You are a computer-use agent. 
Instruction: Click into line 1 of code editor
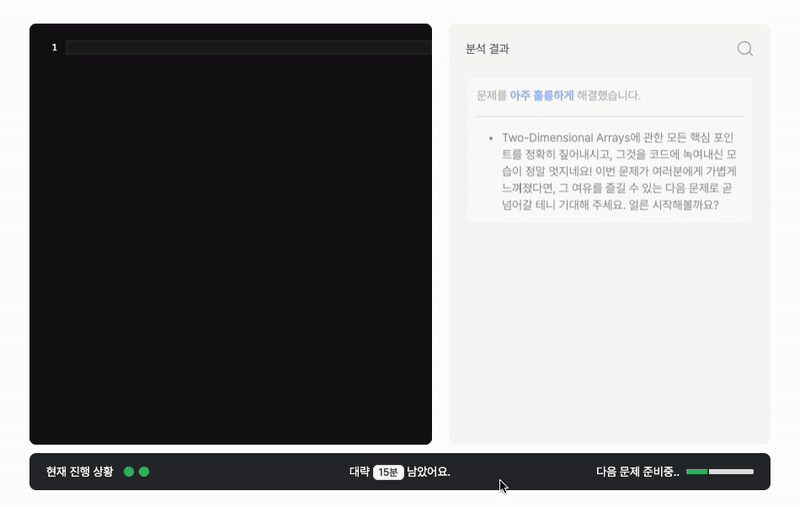pyautogui.click(x=248, y=47)
